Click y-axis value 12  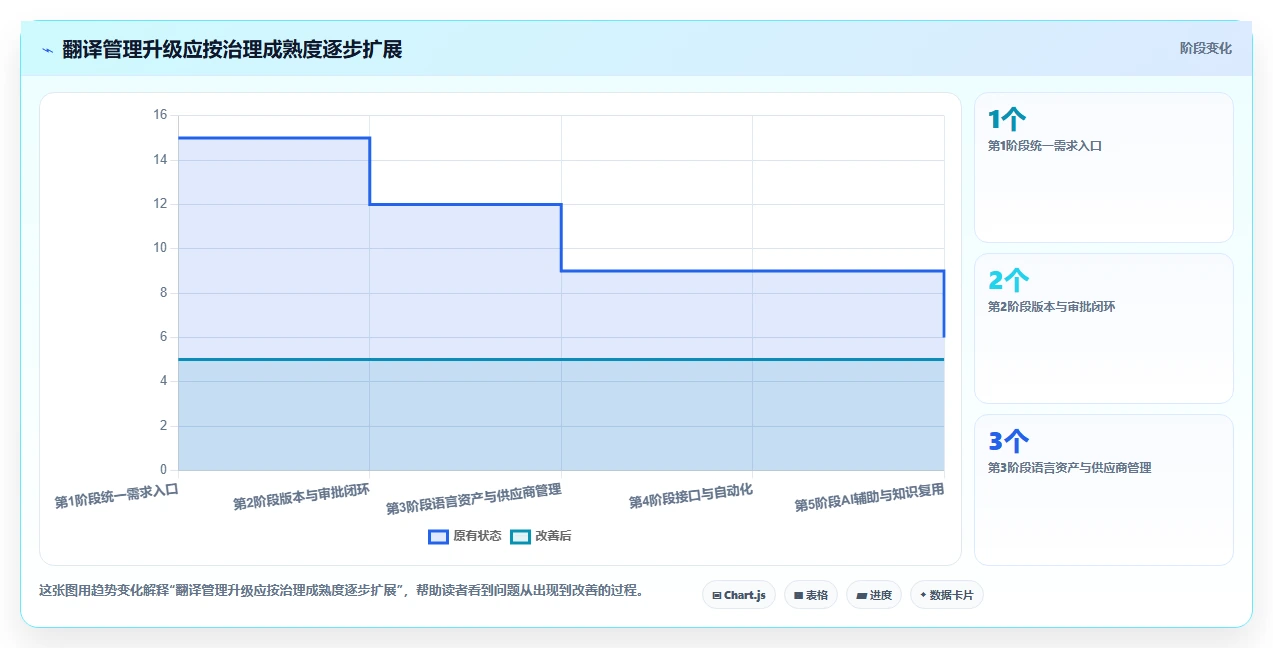pyautogui.click(x=160, y=204)
